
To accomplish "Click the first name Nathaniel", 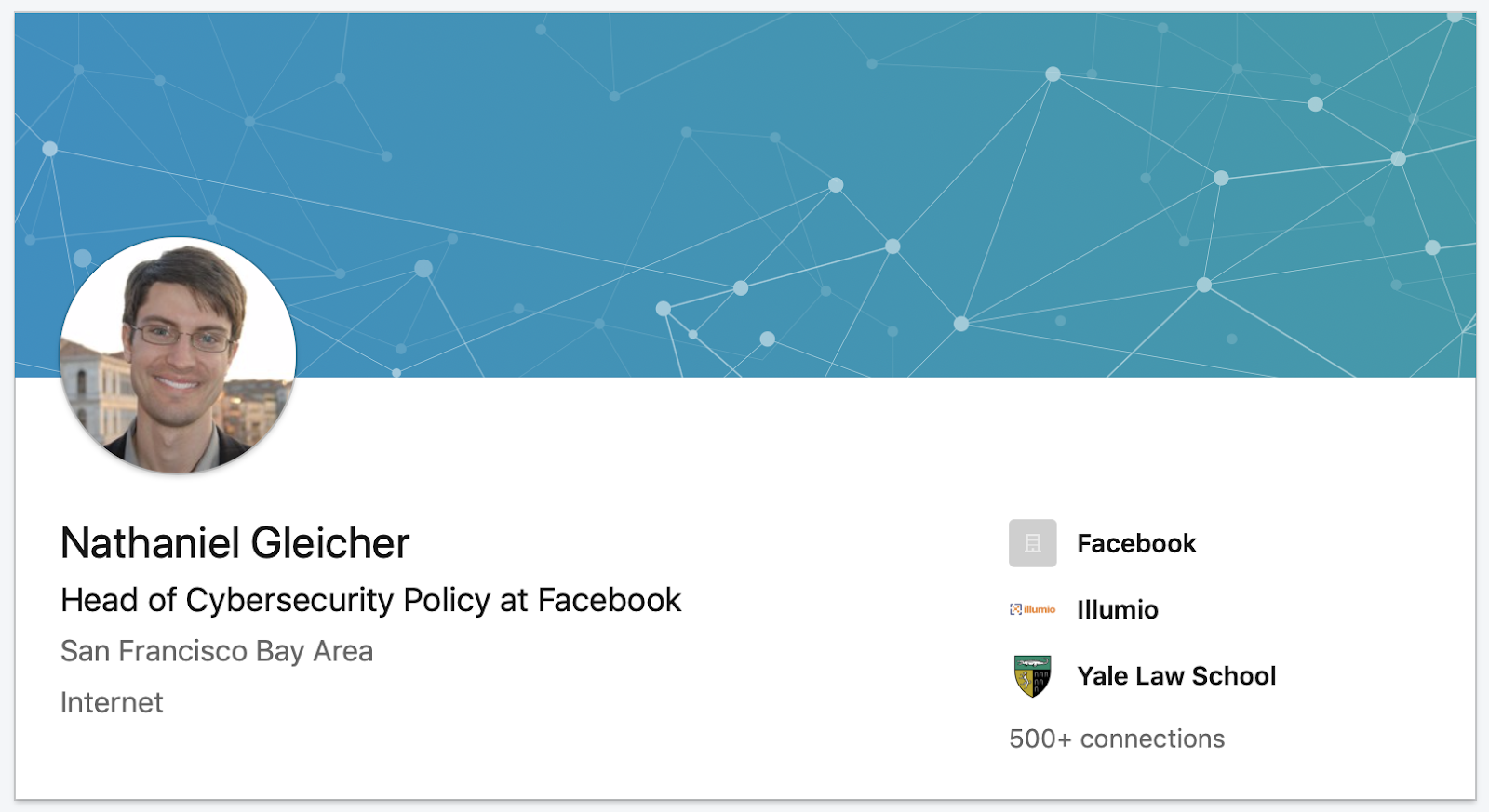I will point(150,543).
